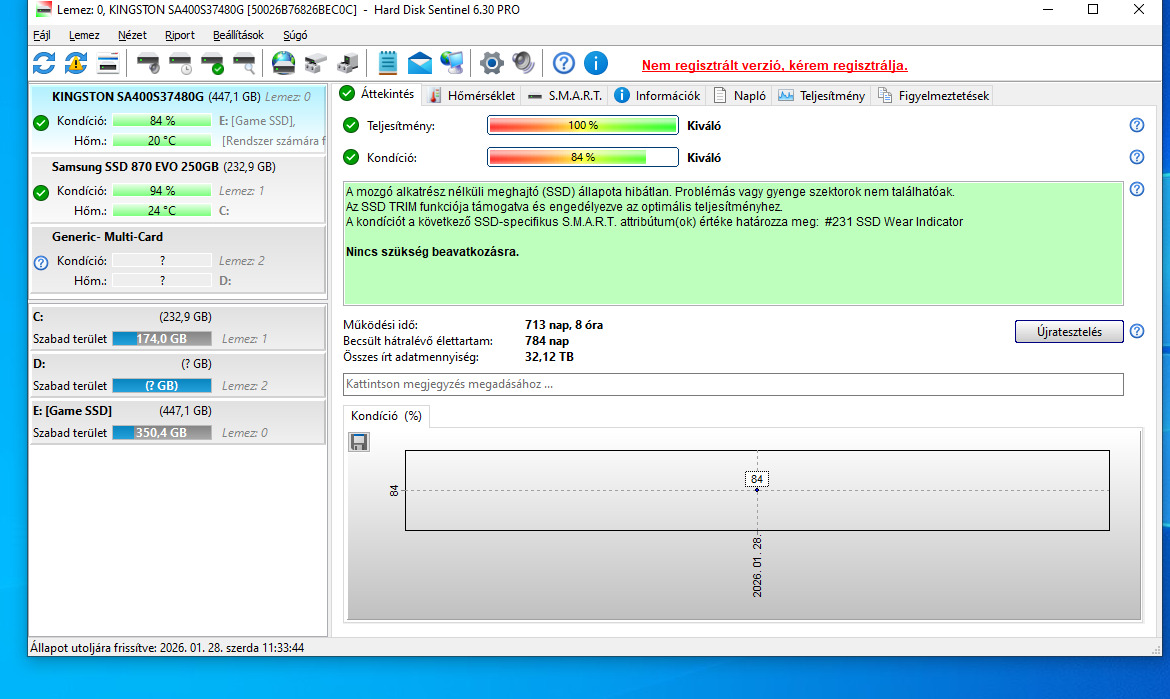Click the disk panel layout toolbar icon
Screen dimensions: 1170x699
pyautogui.click(x=108, y=63)
